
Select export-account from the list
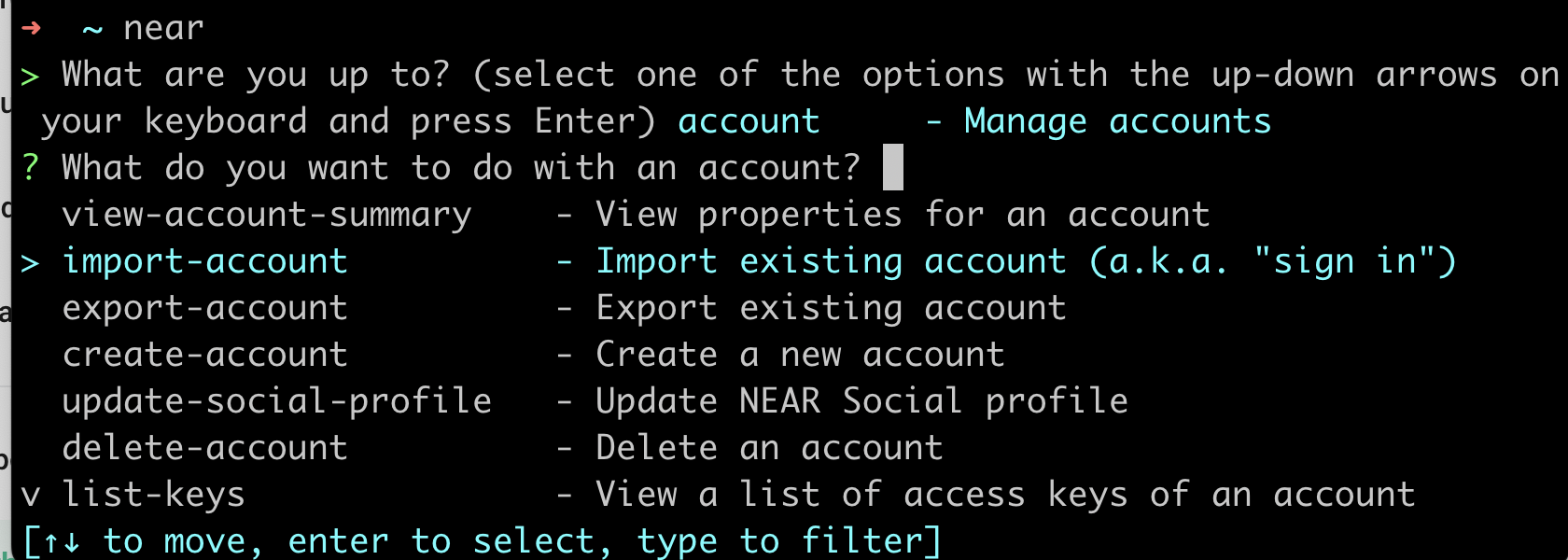pyautogui.click(x=205, y=309)
